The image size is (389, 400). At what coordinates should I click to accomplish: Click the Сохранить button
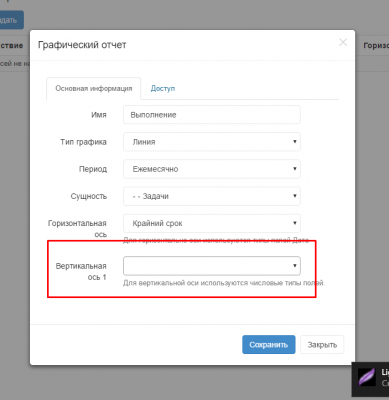(x=269, y=345)
